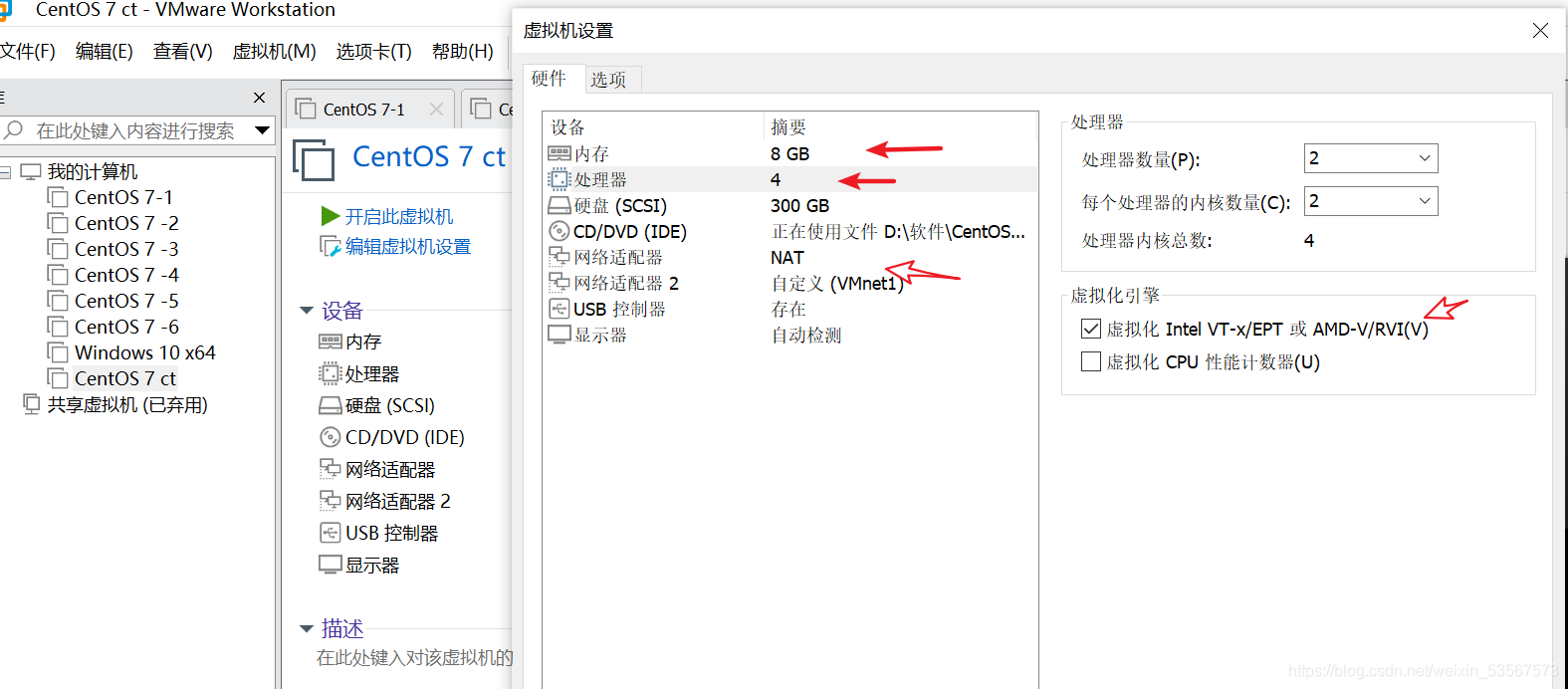
Task: Open the File (文件) menu
Action: point(27,51)
